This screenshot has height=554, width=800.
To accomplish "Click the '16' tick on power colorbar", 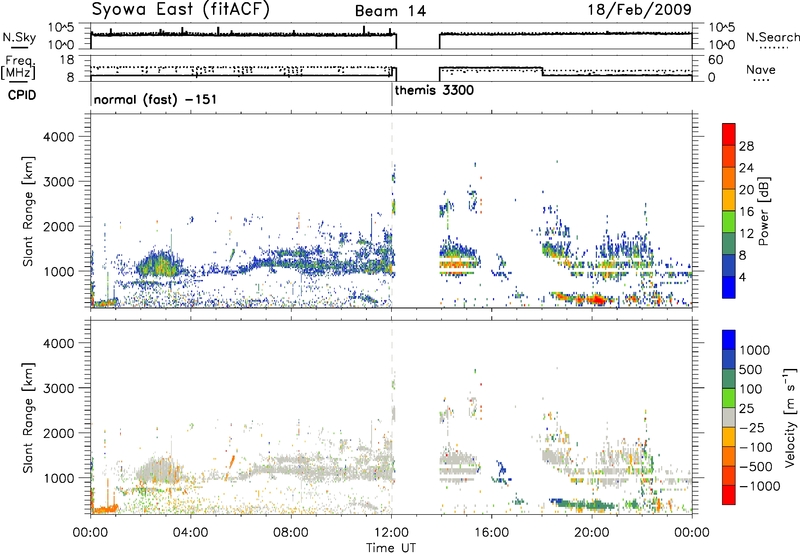I will 746,212.
